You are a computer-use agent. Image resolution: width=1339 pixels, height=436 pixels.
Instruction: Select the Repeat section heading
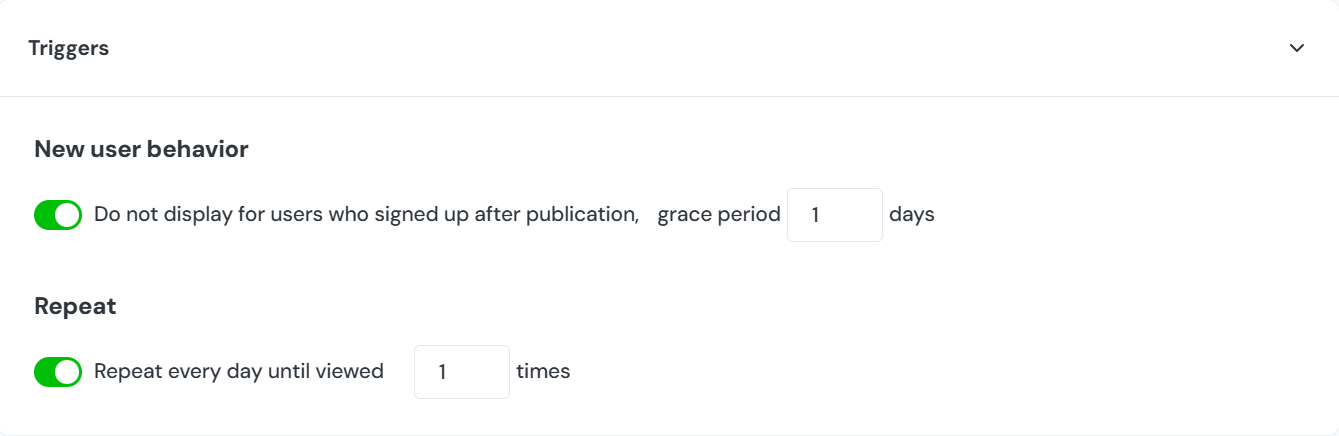(75, 306)
